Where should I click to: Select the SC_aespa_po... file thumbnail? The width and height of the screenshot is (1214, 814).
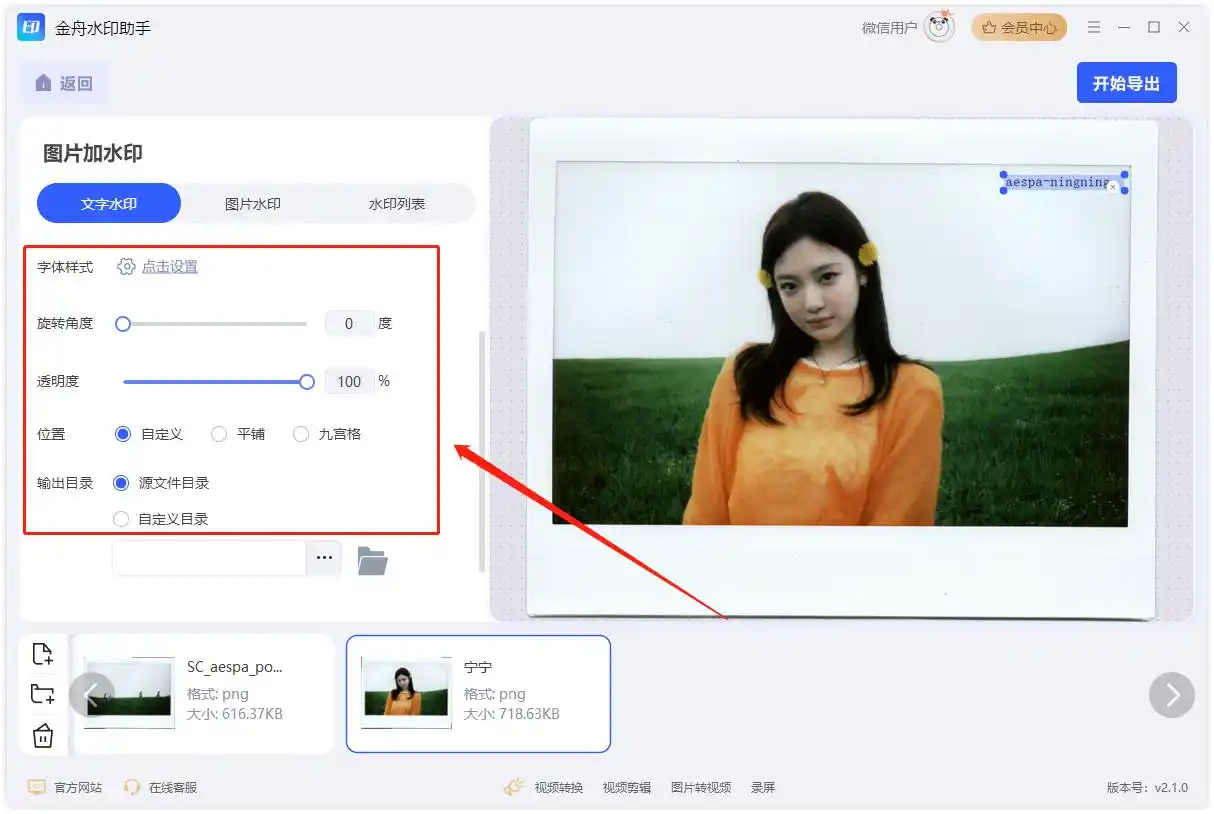(x=130, y=692)
